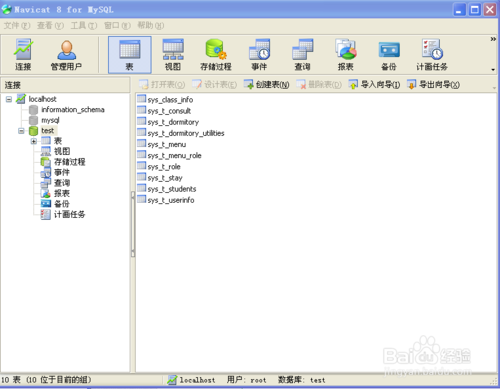
Task: Select table sys_t_userinfo
Action: (171, 200)
